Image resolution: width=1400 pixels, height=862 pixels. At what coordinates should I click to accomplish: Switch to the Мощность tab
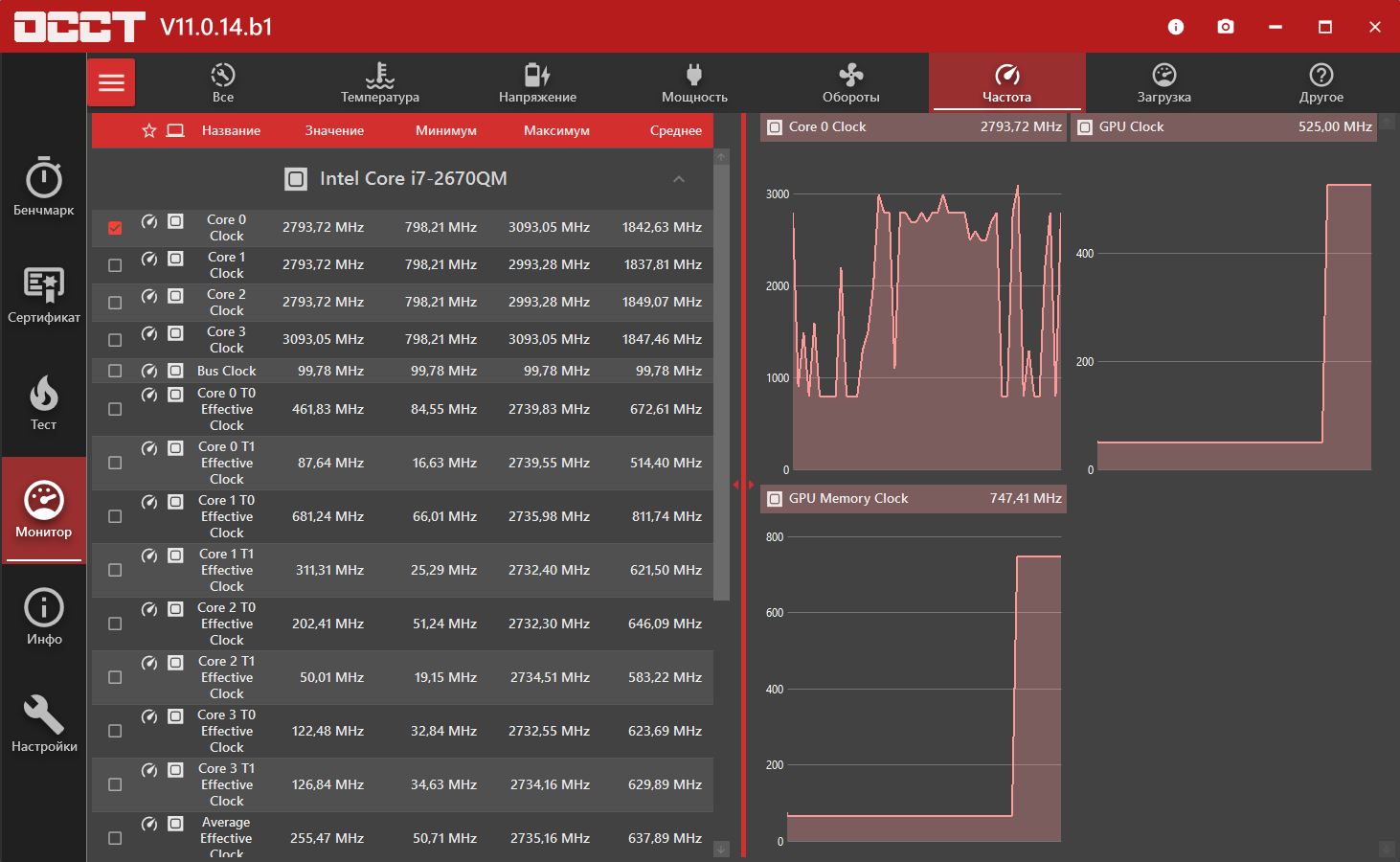tap(694, 82)
